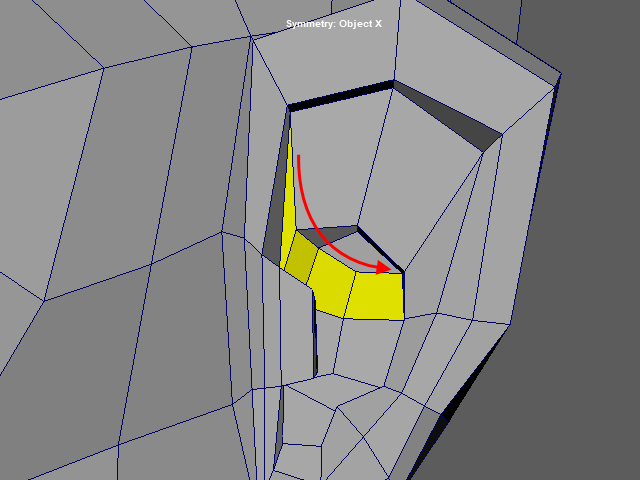Select bottom vertex of tall yellow face
This screenshot has height=480, width=640.
coord(282,250)
